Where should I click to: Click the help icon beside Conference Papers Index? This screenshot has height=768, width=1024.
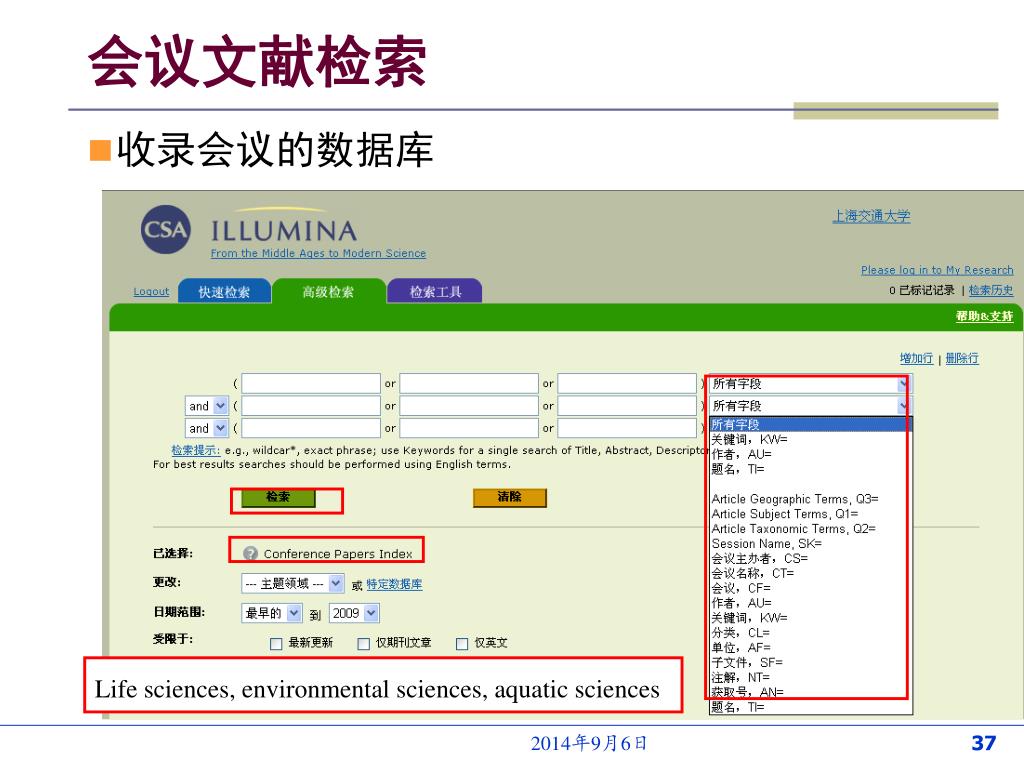pyautogui.click(x=251, y=554)
